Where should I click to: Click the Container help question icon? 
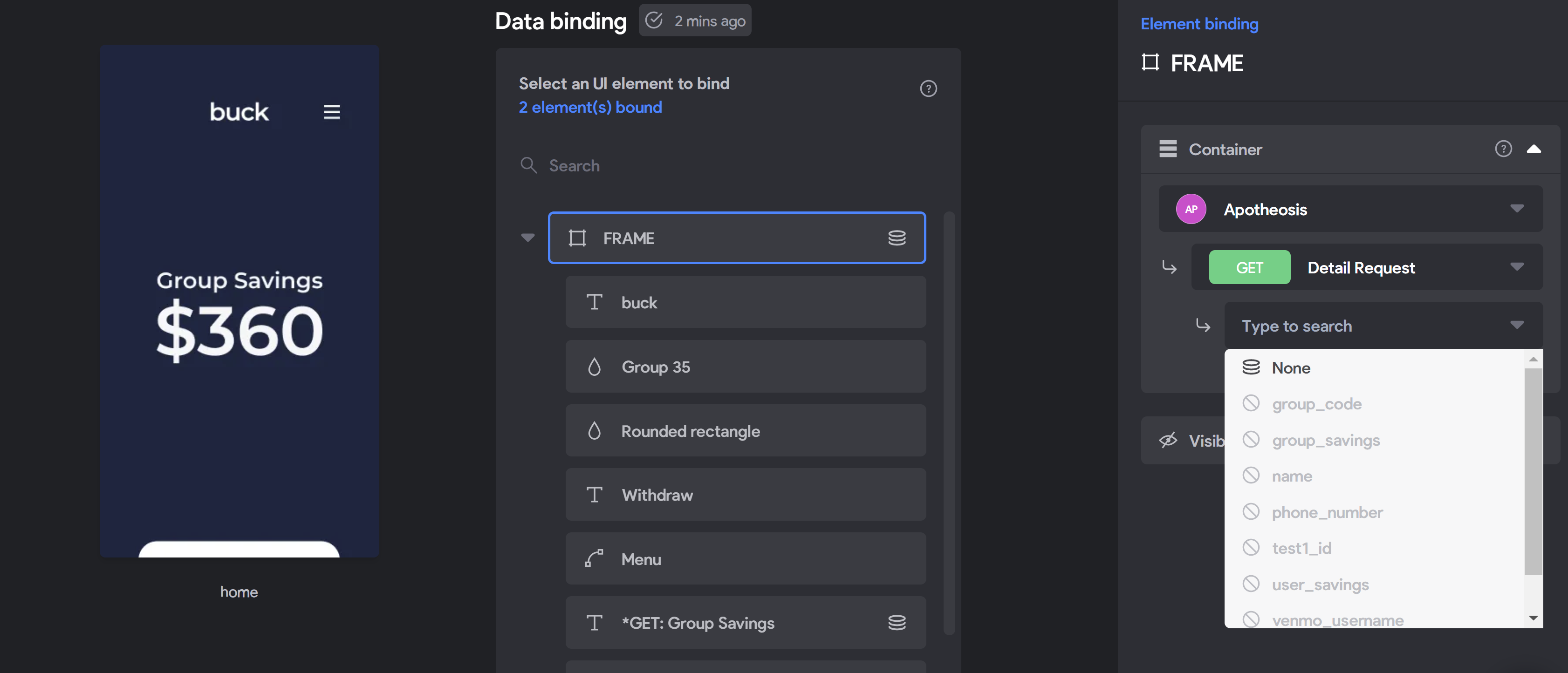(x=1503, y=149)
